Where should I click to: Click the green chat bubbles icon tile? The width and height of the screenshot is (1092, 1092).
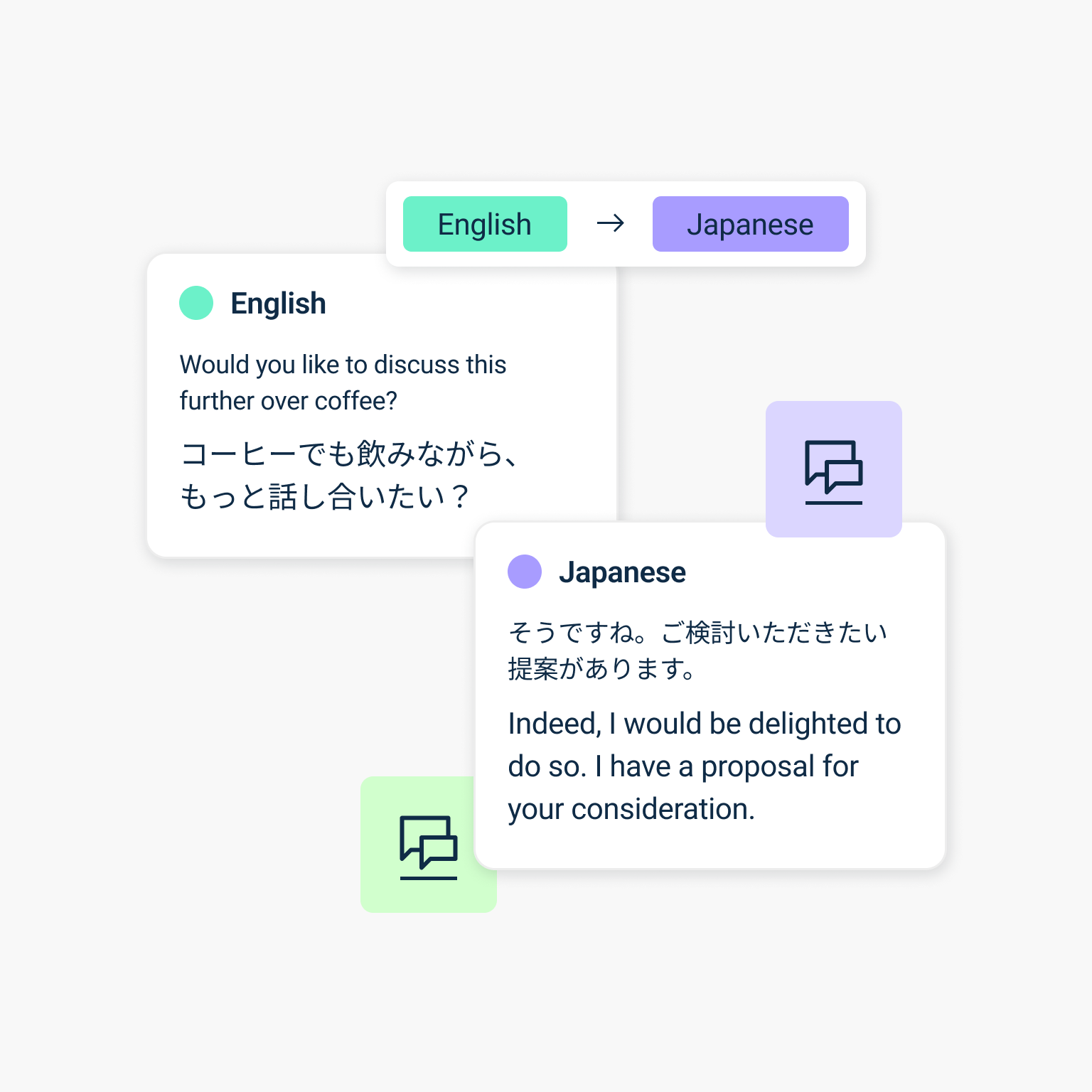click(428, 845)
